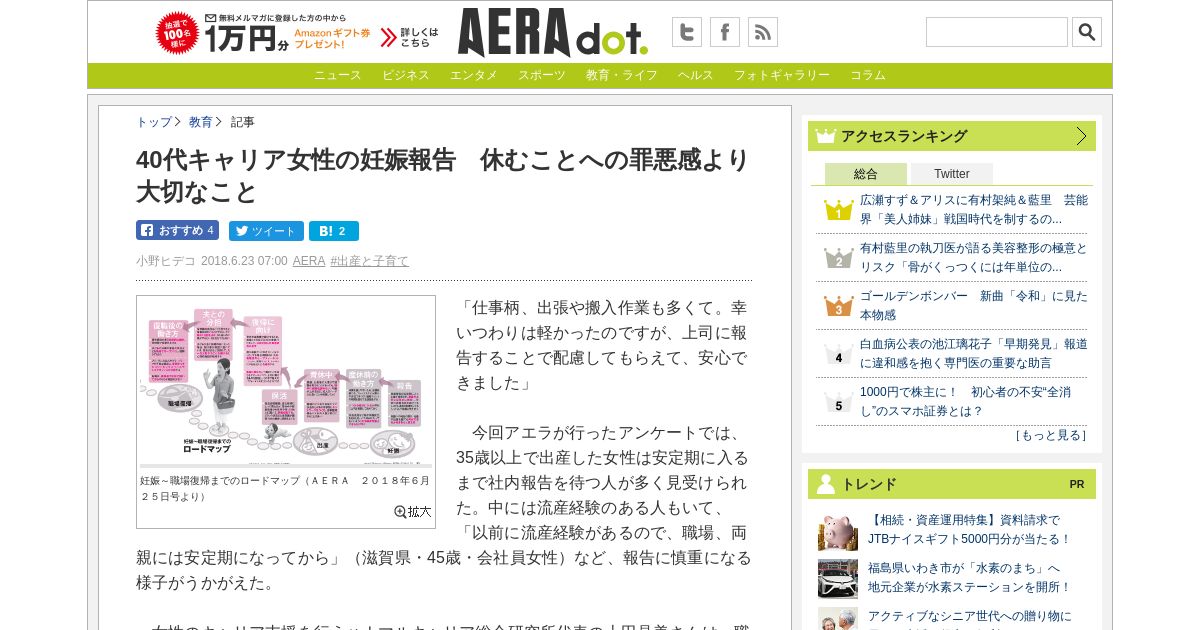Select the 総合 ranking tab
This screenshot has height=630, width=1200.
point(866,174)
